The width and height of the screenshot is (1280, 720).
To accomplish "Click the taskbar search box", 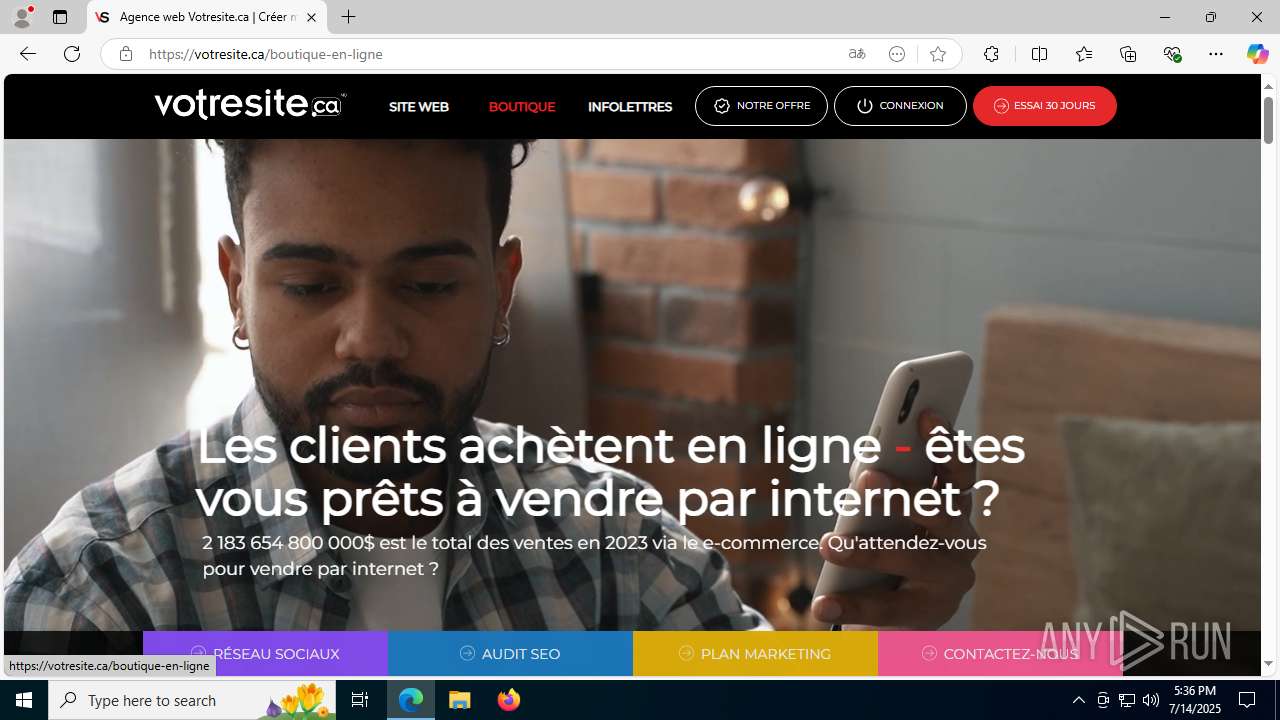I will tap(192, 700).
